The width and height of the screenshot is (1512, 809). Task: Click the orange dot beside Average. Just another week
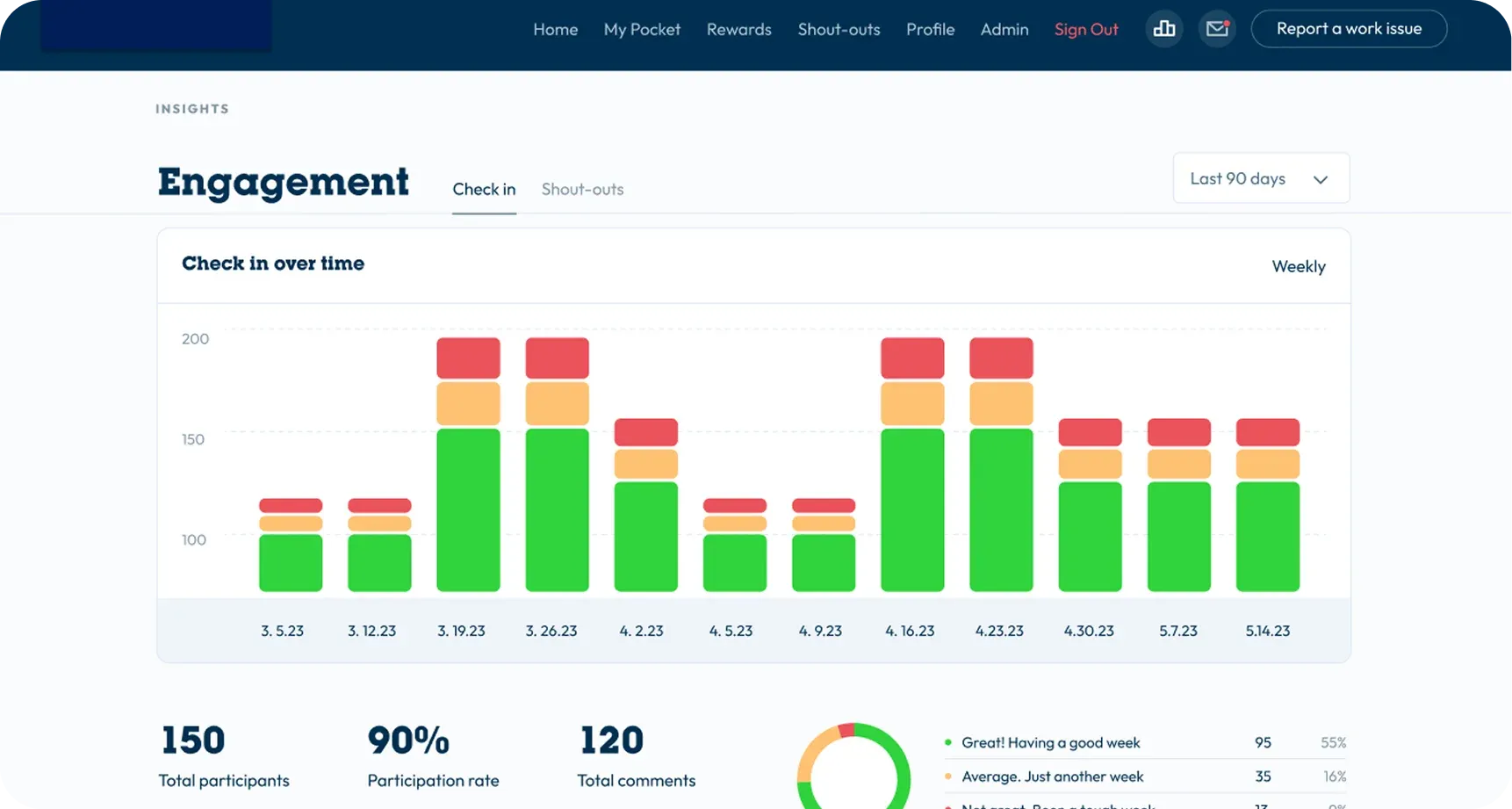pos(948,776)
